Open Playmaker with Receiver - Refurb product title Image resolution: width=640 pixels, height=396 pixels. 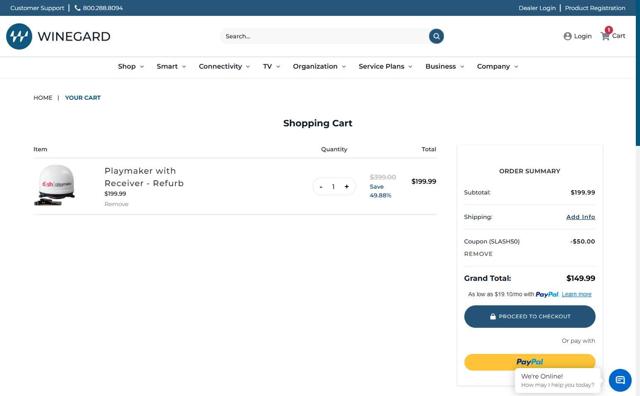pos(144,177)
